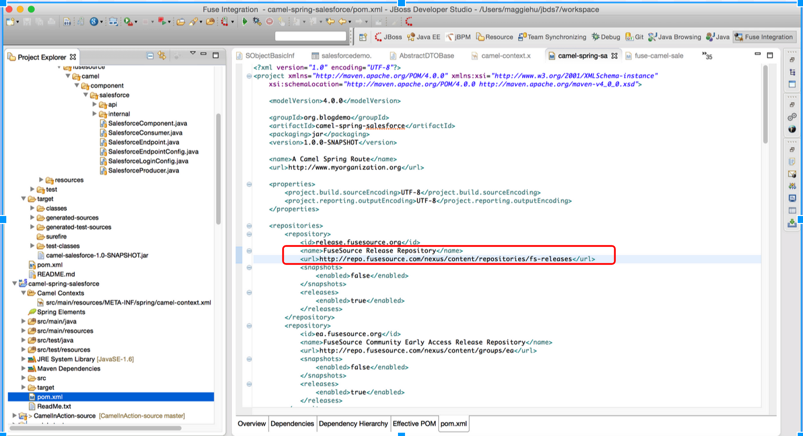Open the salesforcedemo editor tab

pyautogui.click(x=342, y=56)
